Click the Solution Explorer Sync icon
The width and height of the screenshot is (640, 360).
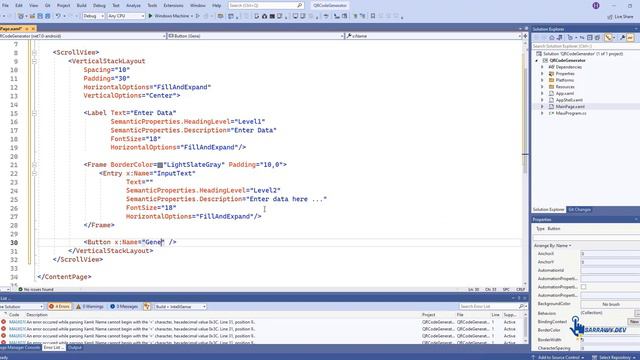tap(582, 38)
